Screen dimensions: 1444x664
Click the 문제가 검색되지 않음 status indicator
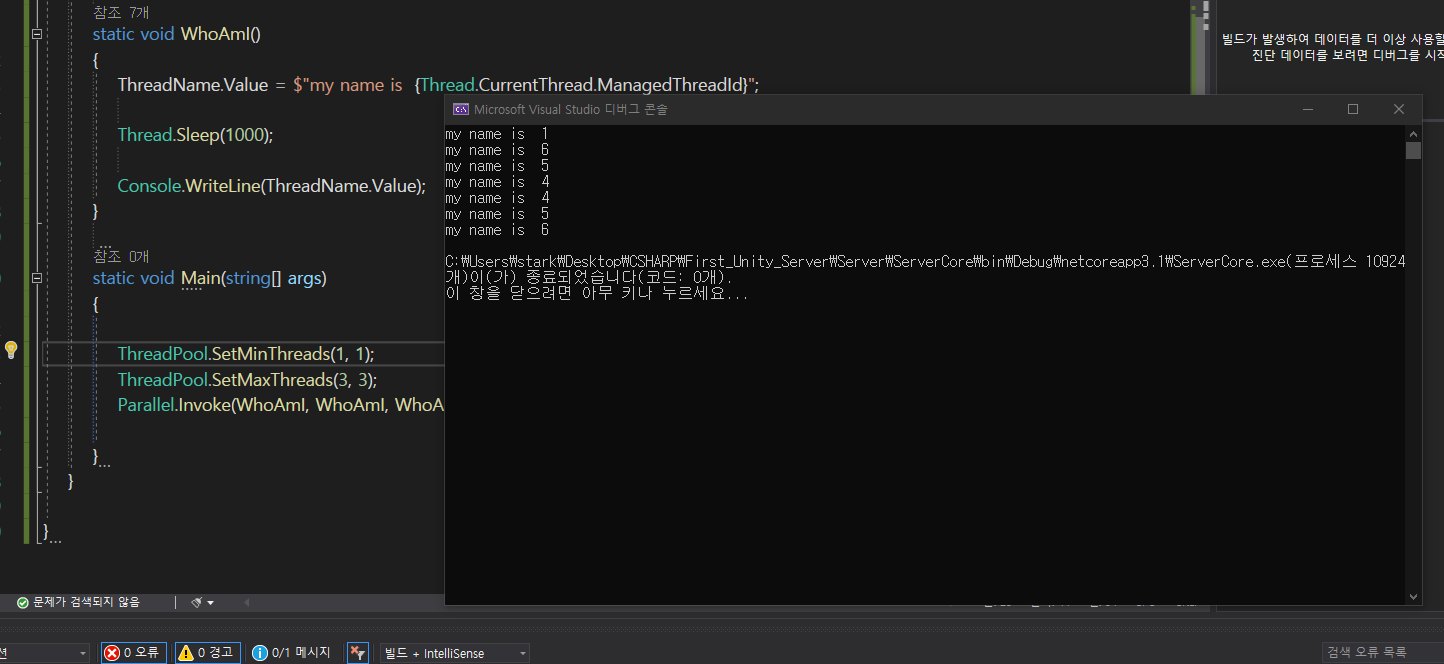click(x=78, y=602)
